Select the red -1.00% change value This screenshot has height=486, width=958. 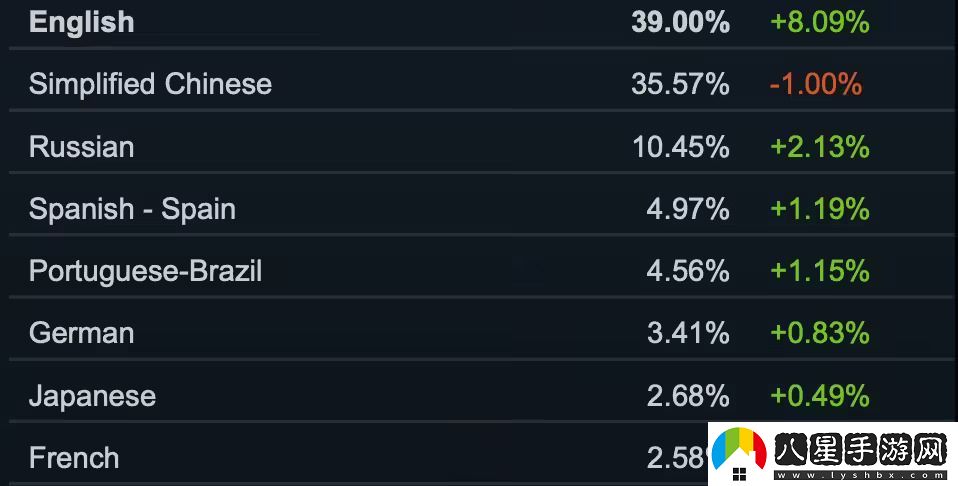[815, 84]
